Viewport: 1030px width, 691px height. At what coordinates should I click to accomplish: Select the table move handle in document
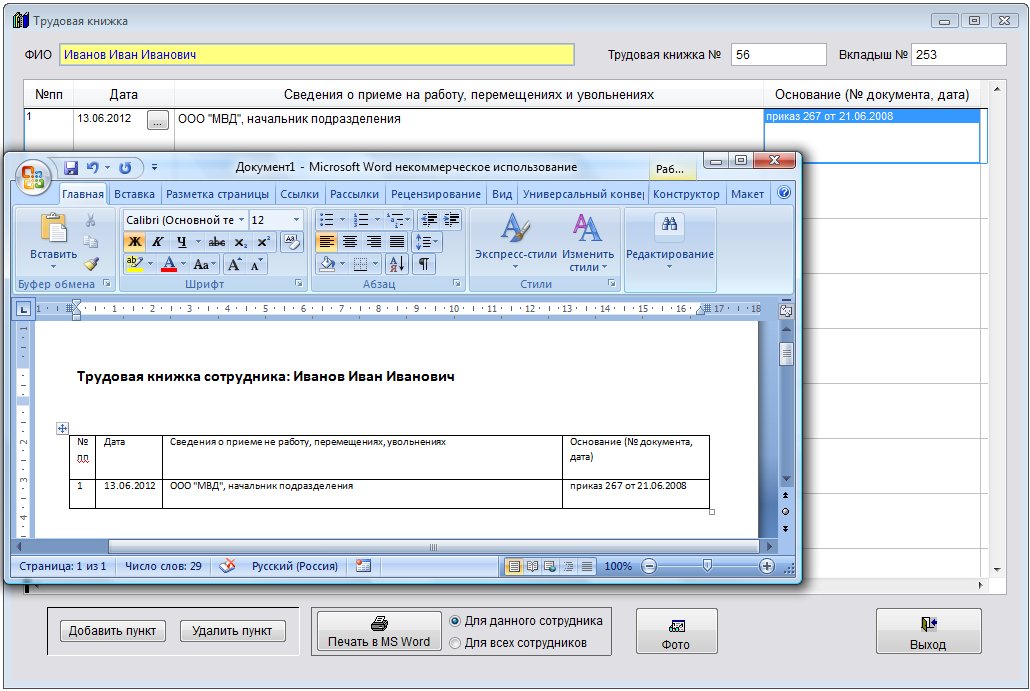pos(62,428)
